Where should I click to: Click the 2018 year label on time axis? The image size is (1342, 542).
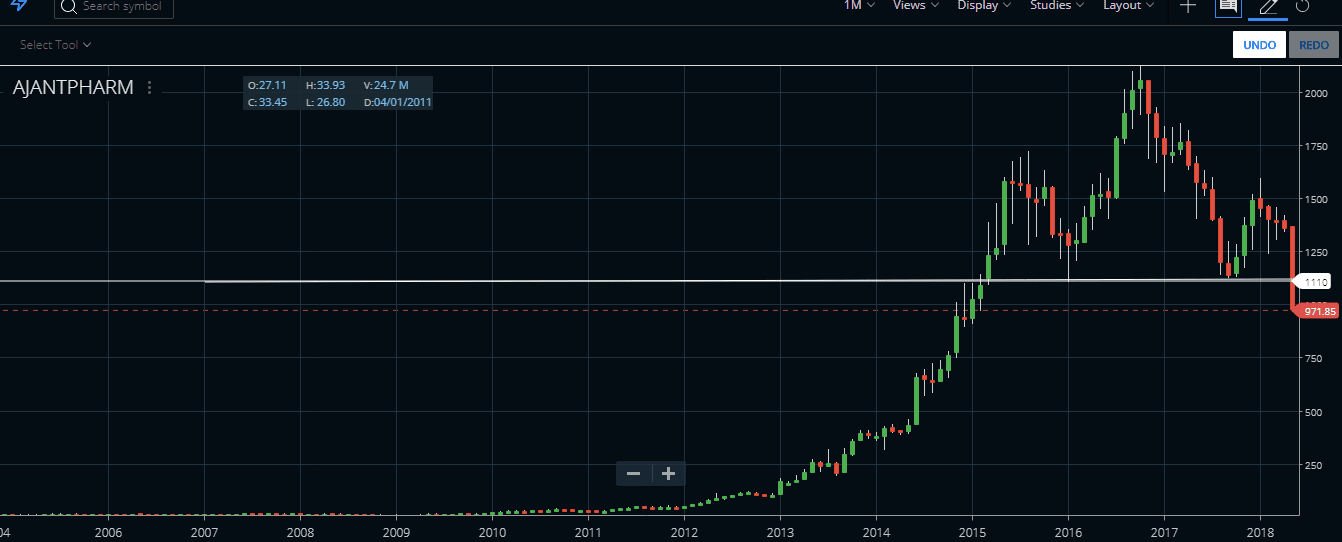coord(1260,531)
